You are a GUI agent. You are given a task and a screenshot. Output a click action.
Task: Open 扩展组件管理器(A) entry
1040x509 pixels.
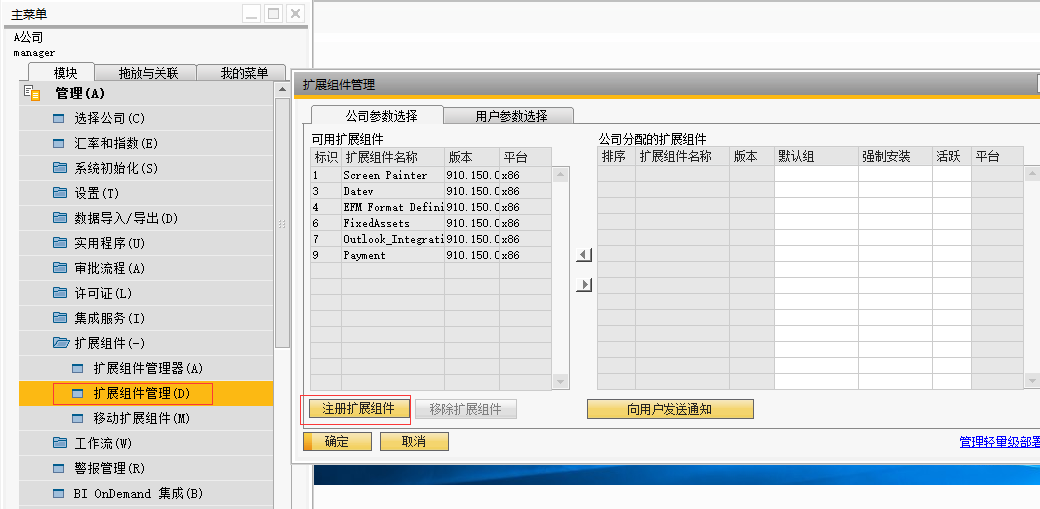(x=146, y=368)
